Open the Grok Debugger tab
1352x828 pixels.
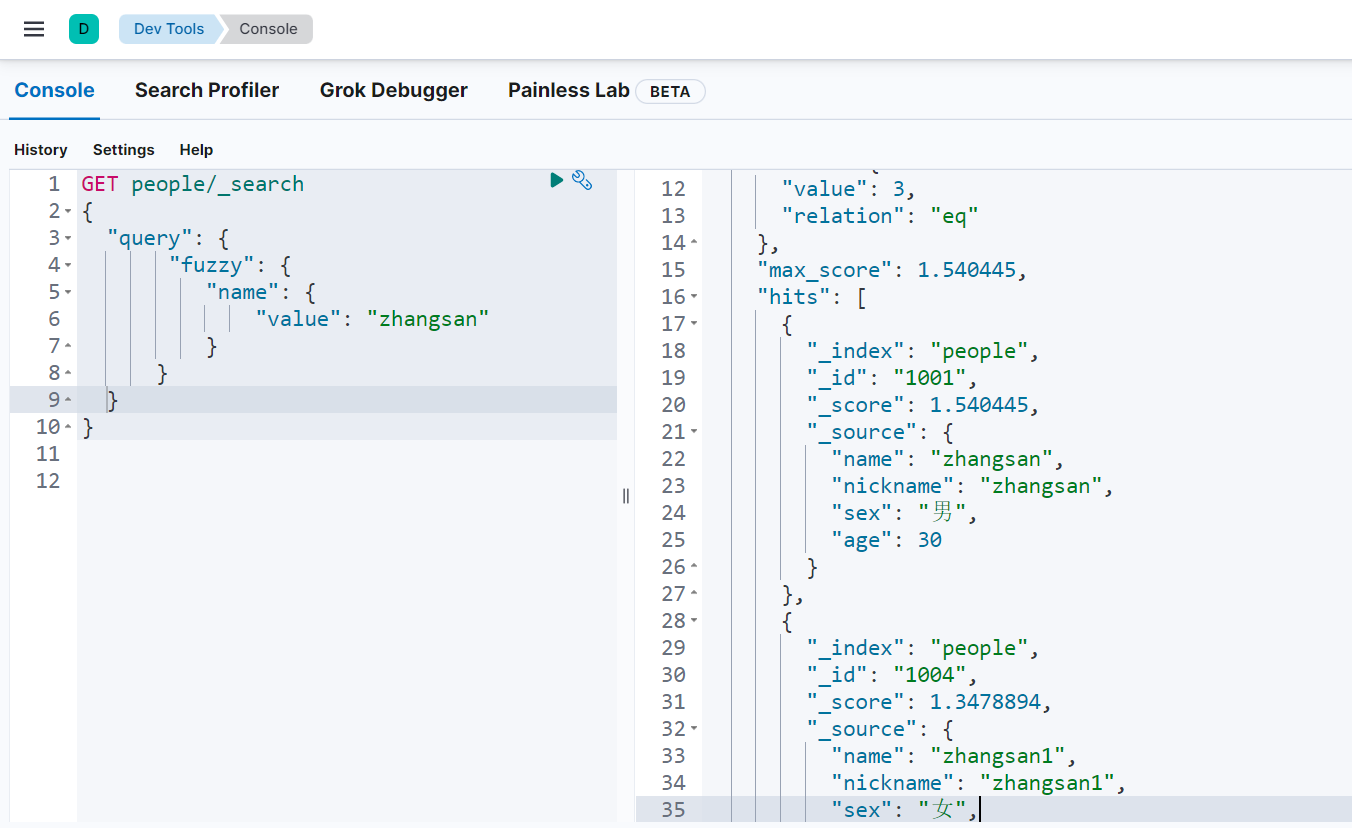click(393, 90)
